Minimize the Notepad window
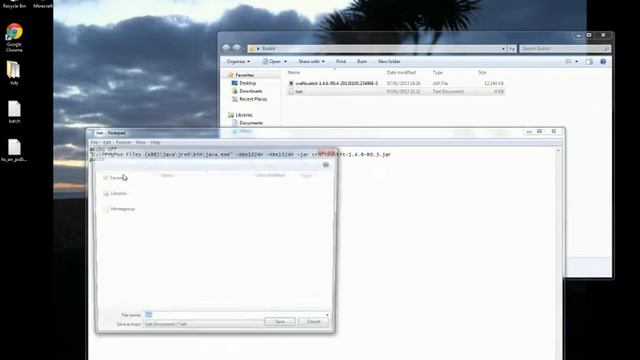The height and width of the screenshot is (360, 640). [529, 131]
